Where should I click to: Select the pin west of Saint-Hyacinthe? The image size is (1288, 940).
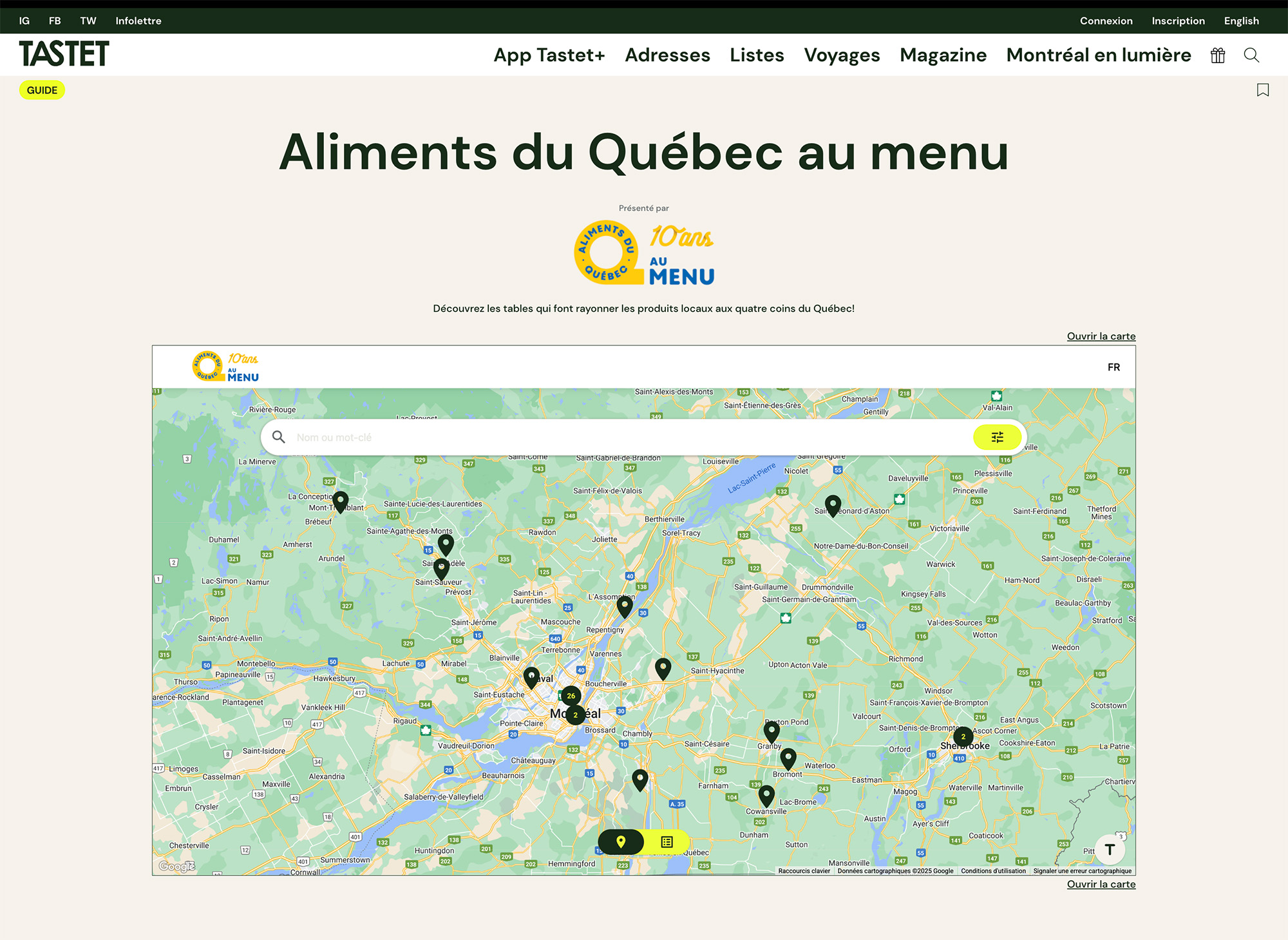(663, 668)
